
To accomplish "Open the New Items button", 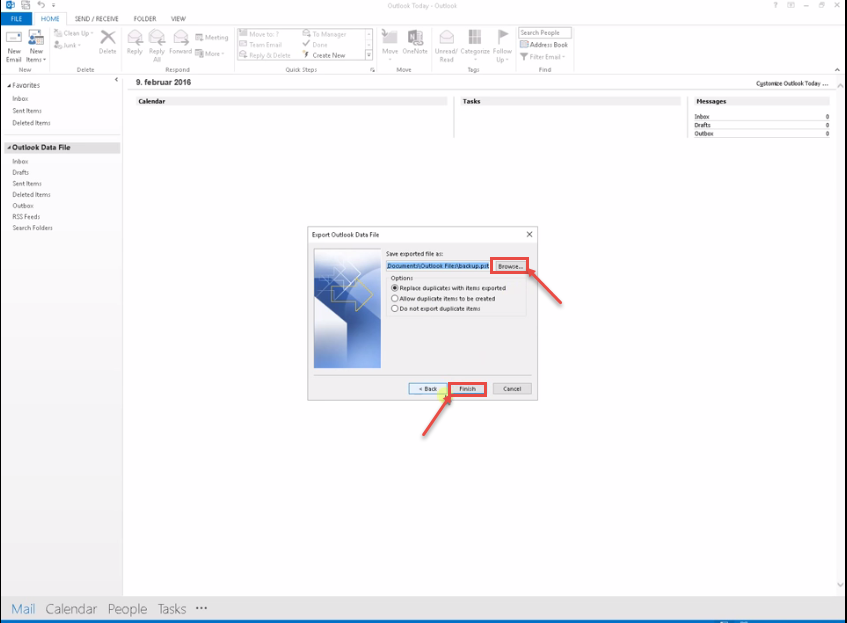I will [x=36, y=46].
